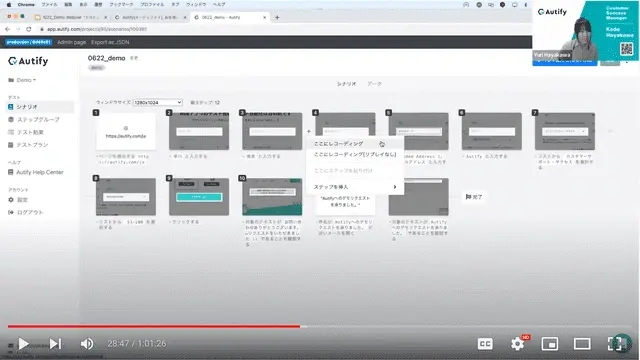Click the Autify logo

28,61
